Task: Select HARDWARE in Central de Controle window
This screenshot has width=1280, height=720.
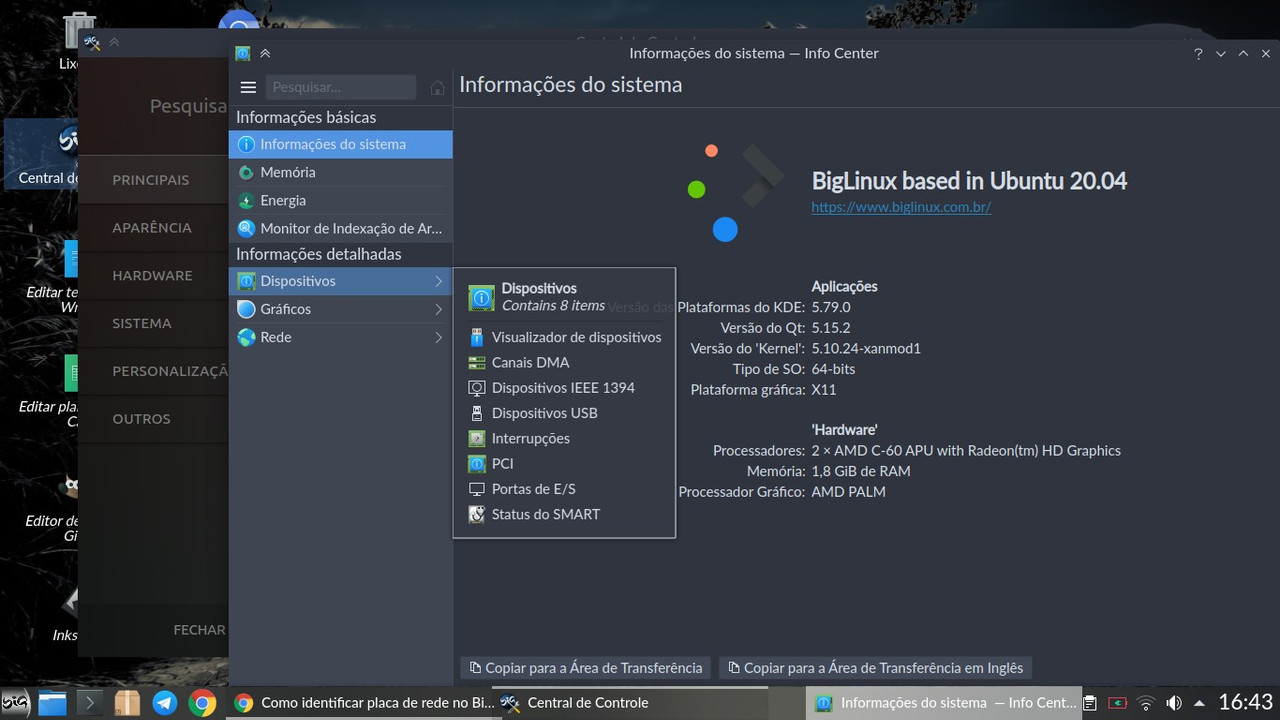Action: [151, 276]
